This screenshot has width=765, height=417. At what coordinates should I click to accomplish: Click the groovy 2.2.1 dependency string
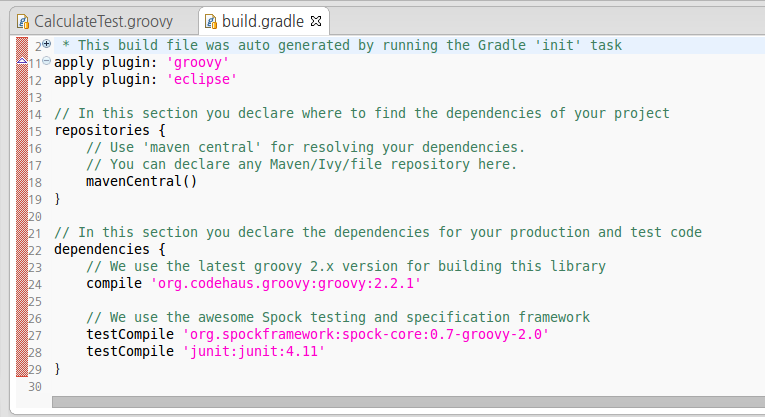(x=286, y=283)
